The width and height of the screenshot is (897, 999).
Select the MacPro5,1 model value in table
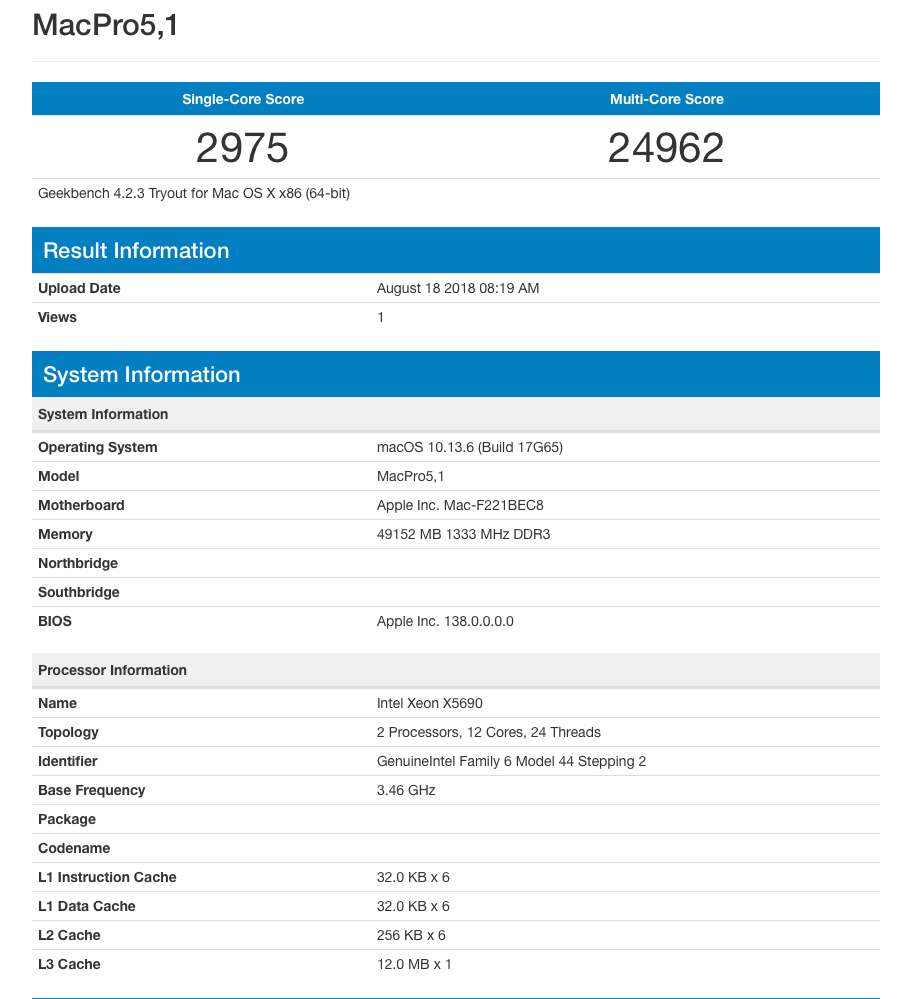(x=410, y=477)
